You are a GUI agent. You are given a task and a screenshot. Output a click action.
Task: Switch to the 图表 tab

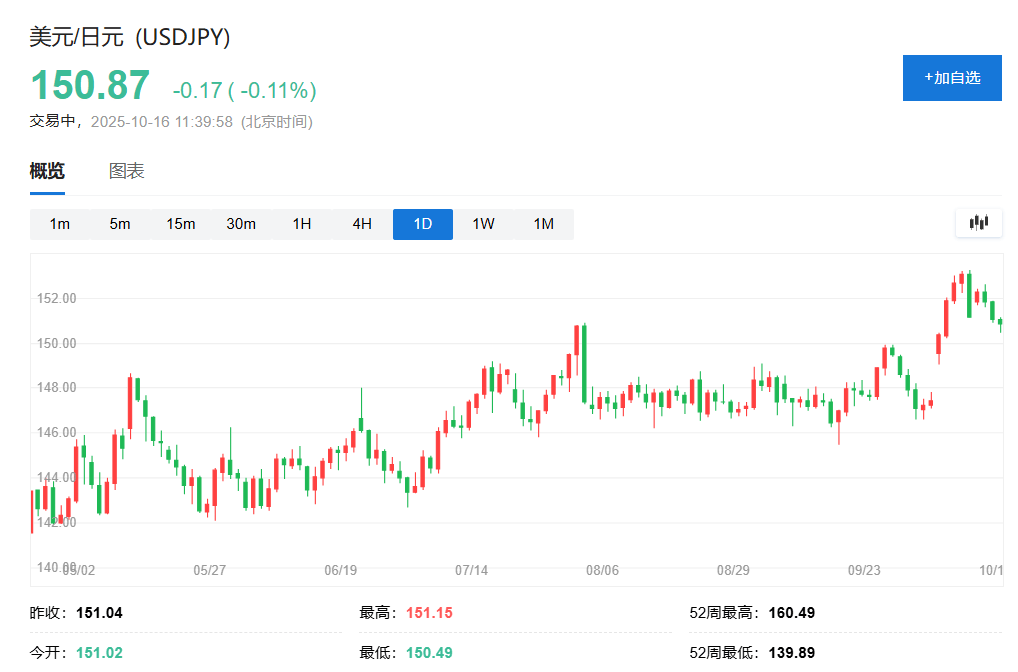pyautogui.click(x=127, y=171)
